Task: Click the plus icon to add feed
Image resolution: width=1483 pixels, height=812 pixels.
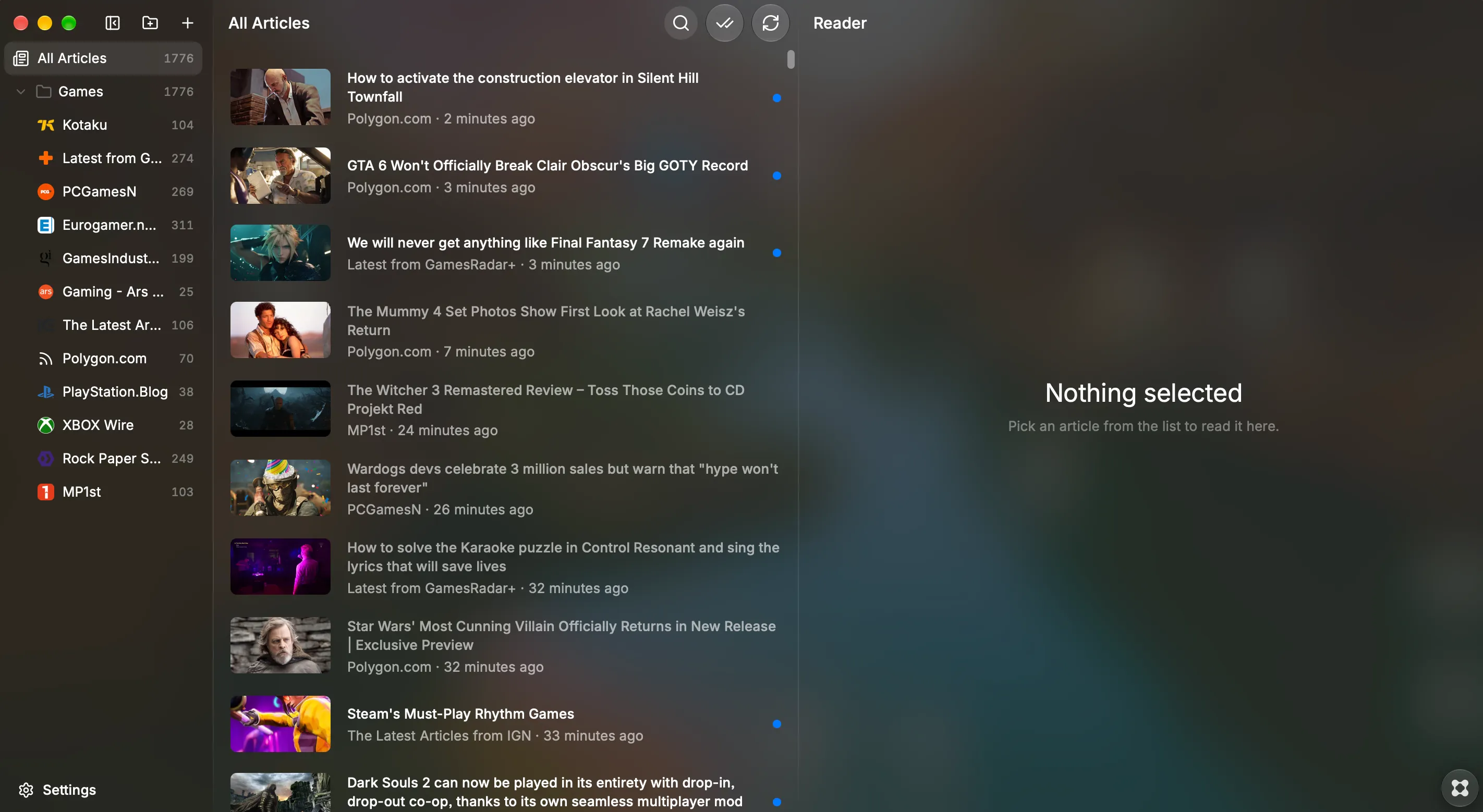Action: pos(187,23)
